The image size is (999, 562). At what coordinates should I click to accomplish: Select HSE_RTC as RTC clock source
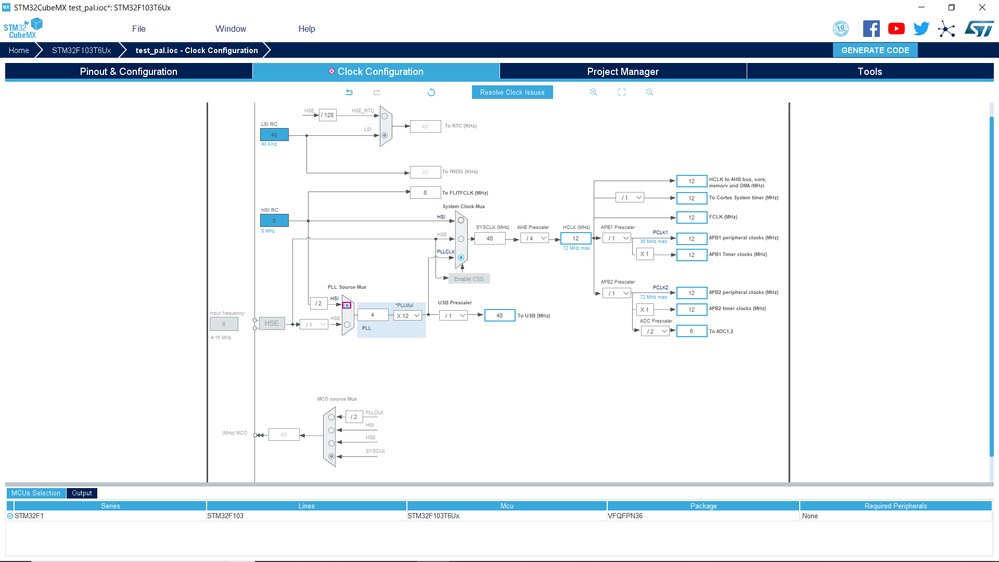(x=384, y=116)
